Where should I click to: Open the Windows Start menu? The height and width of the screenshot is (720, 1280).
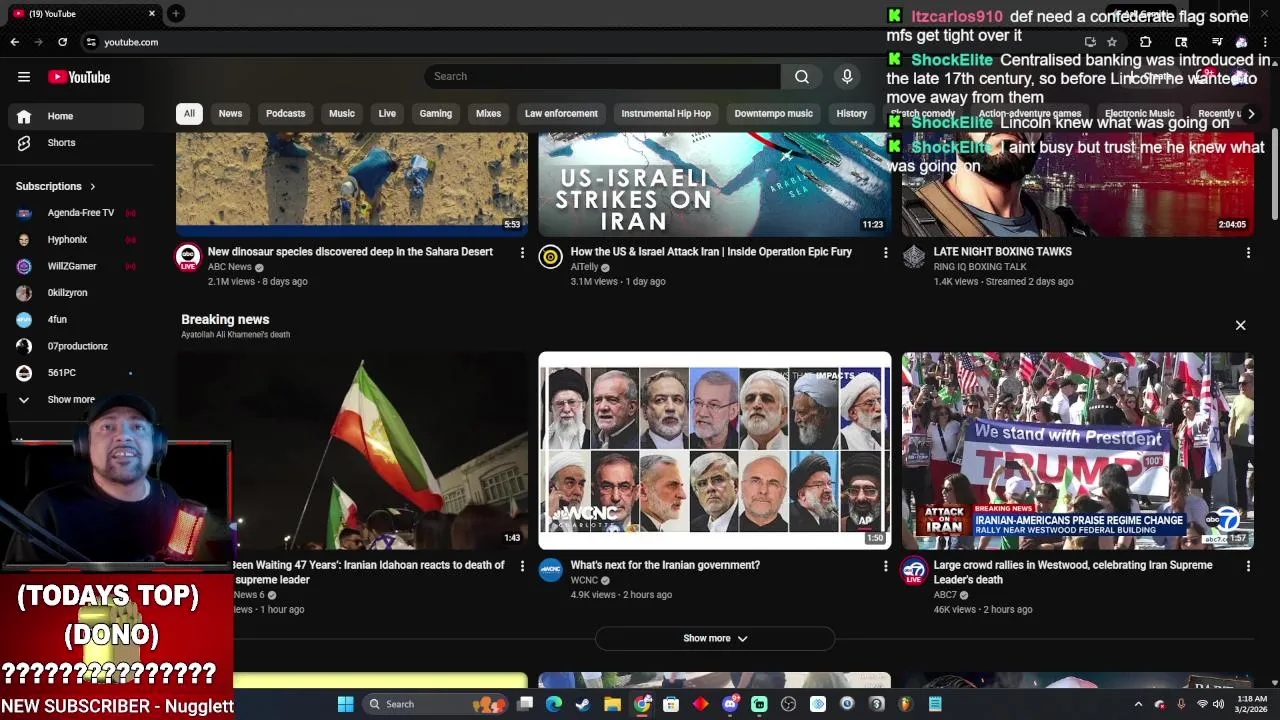[x=345, y=704]
